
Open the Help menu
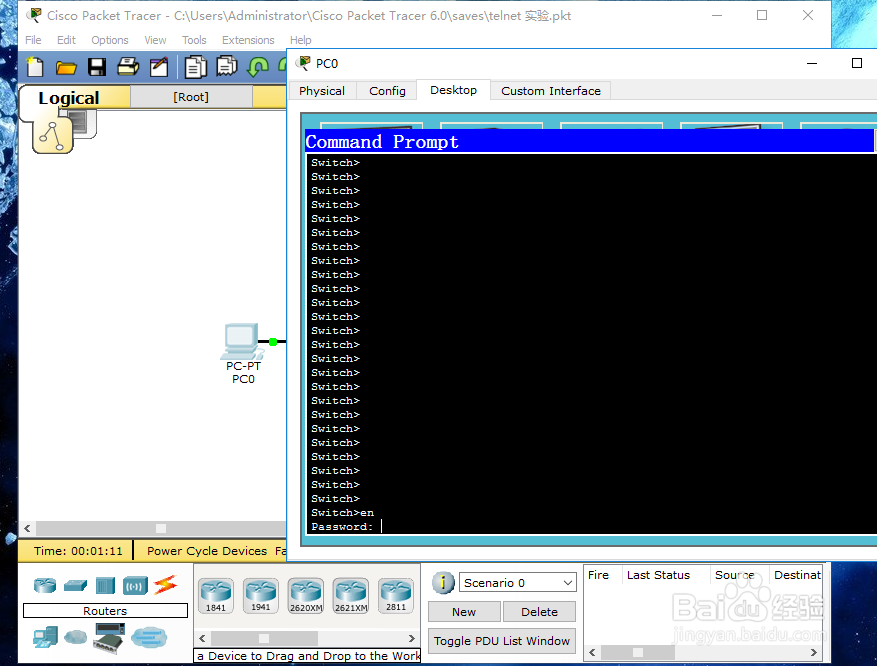click(x=300, y=40)
